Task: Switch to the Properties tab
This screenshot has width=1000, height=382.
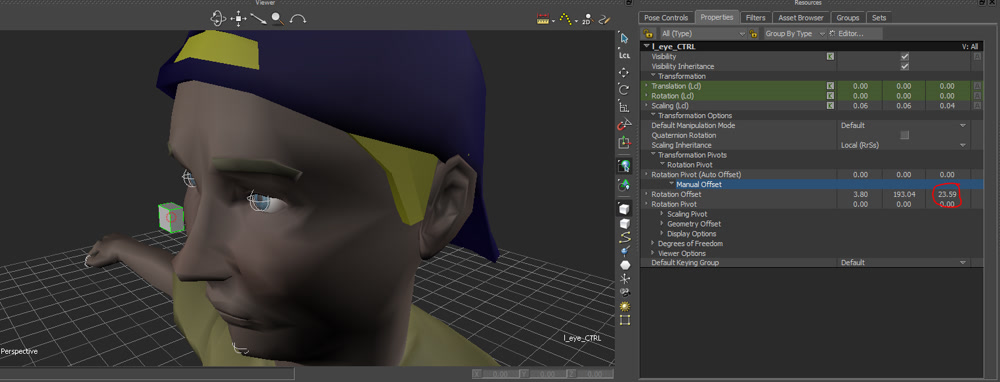Action: [717, 17]
